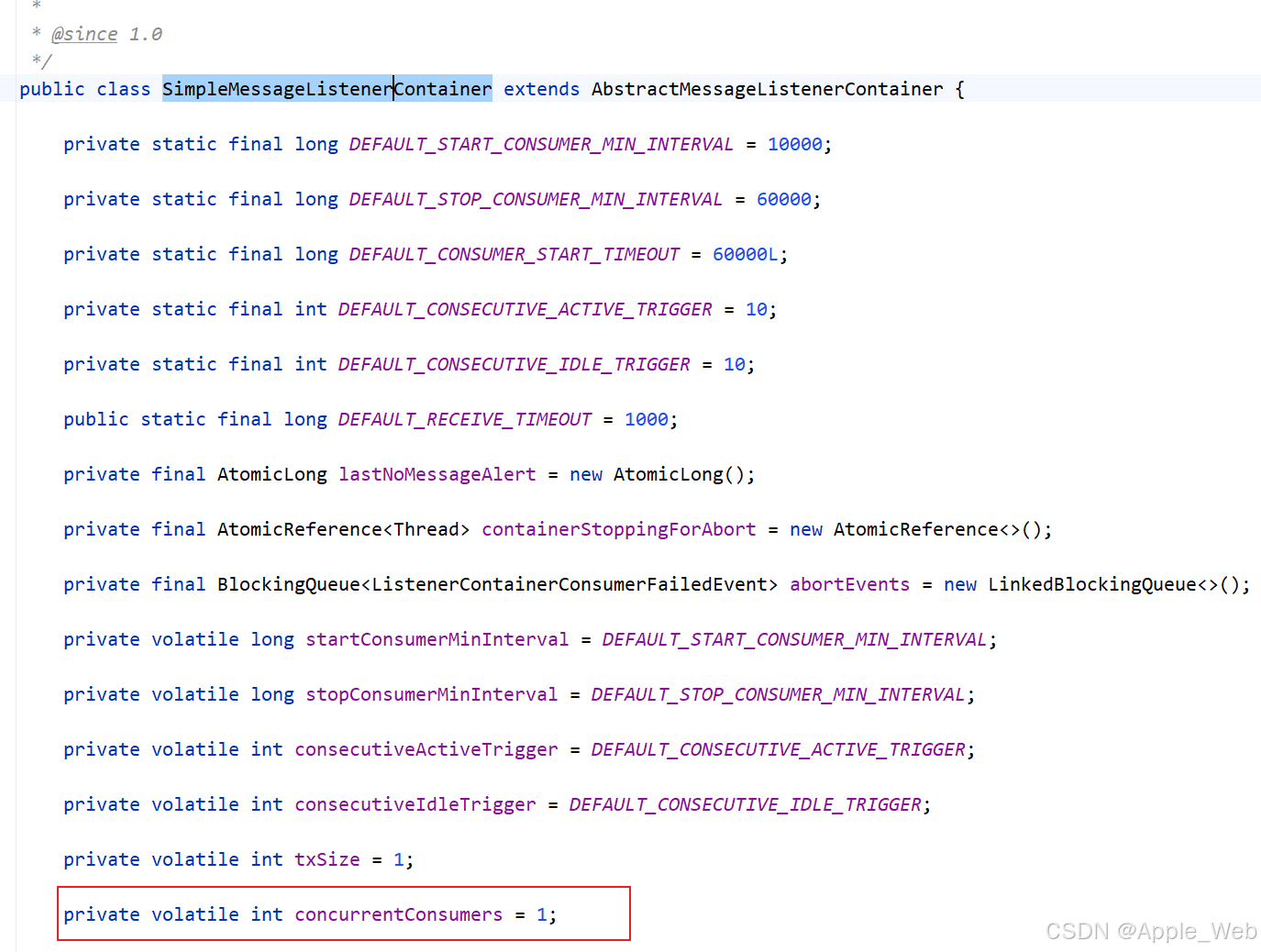Click the DEFAULT_RECEIVE_TIMEOUT constant name

[x=465, y=419]
